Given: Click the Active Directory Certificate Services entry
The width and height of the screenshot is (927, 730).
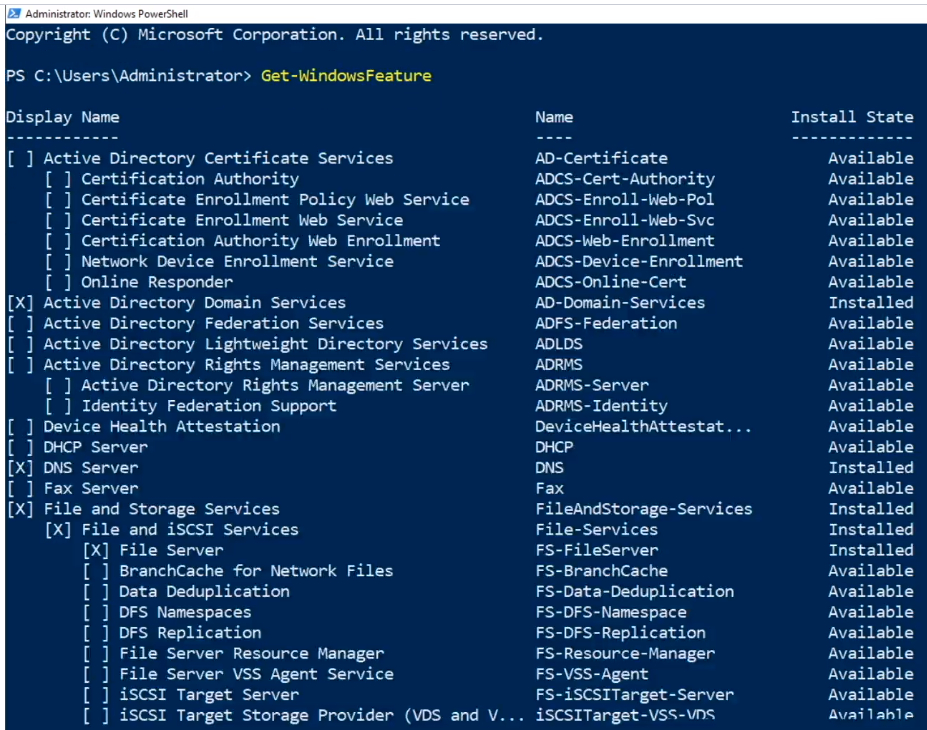Looking at the screenshot, I should click(218, 158).
